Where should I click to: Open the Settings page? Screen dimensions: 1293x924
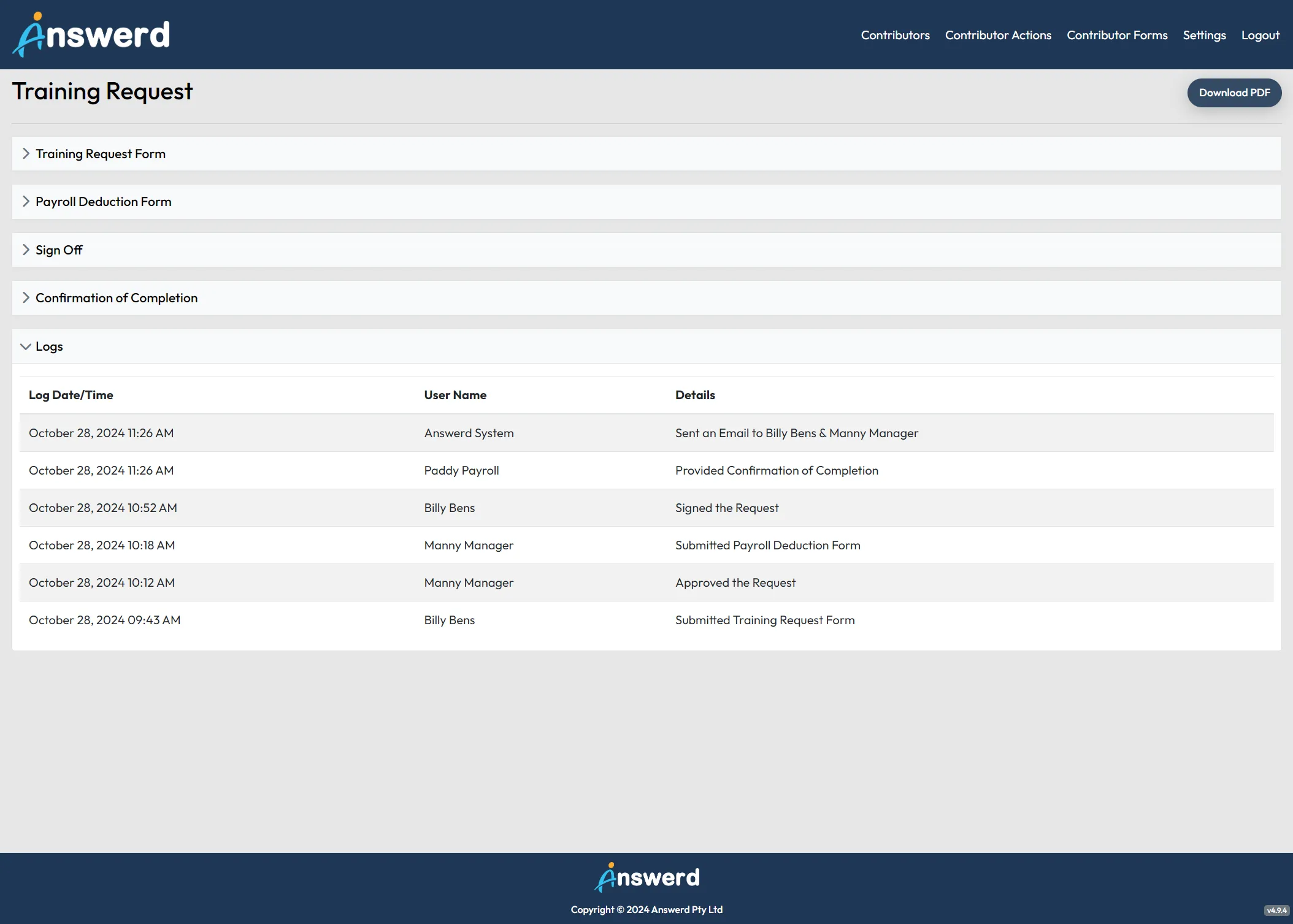click(x=1204, y=35)
